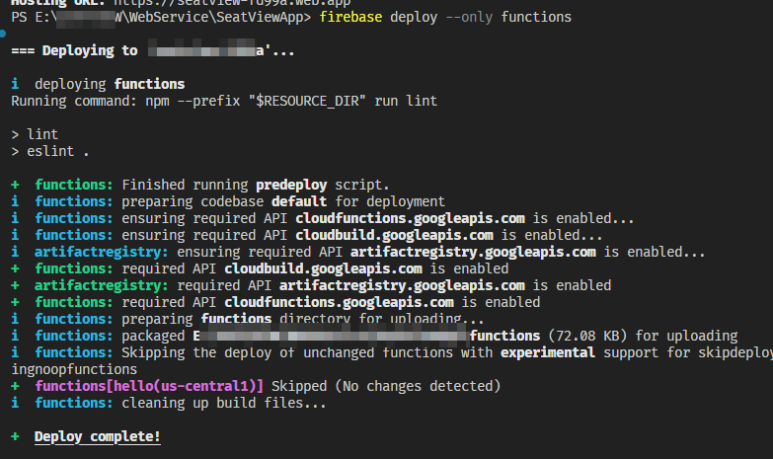
Task: Click the "$RESOURCE_DIR" string in the npm command
Action: [x=307, y=101]
